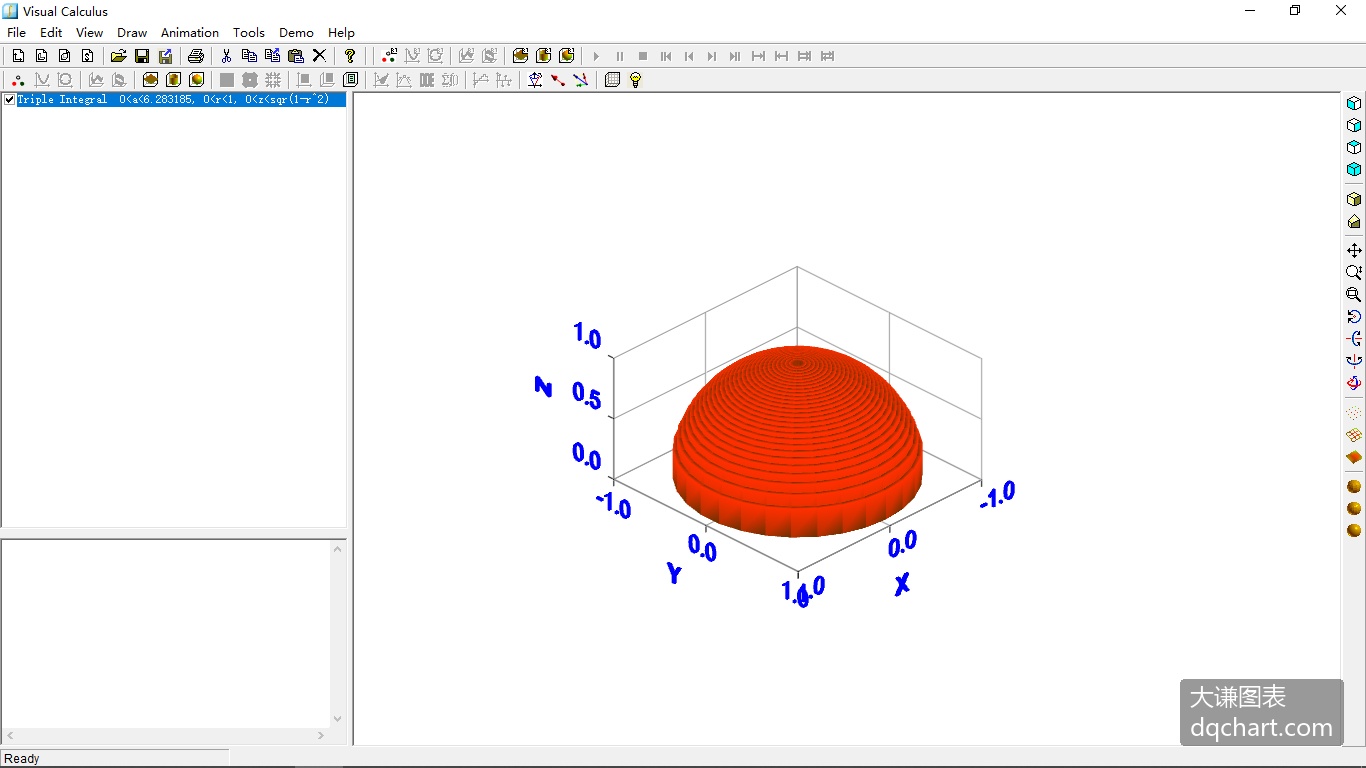Viewport: 1366px width, 768px height.
Task: Click the top golden sphere icon
Action: click(x=1354, y=487)
